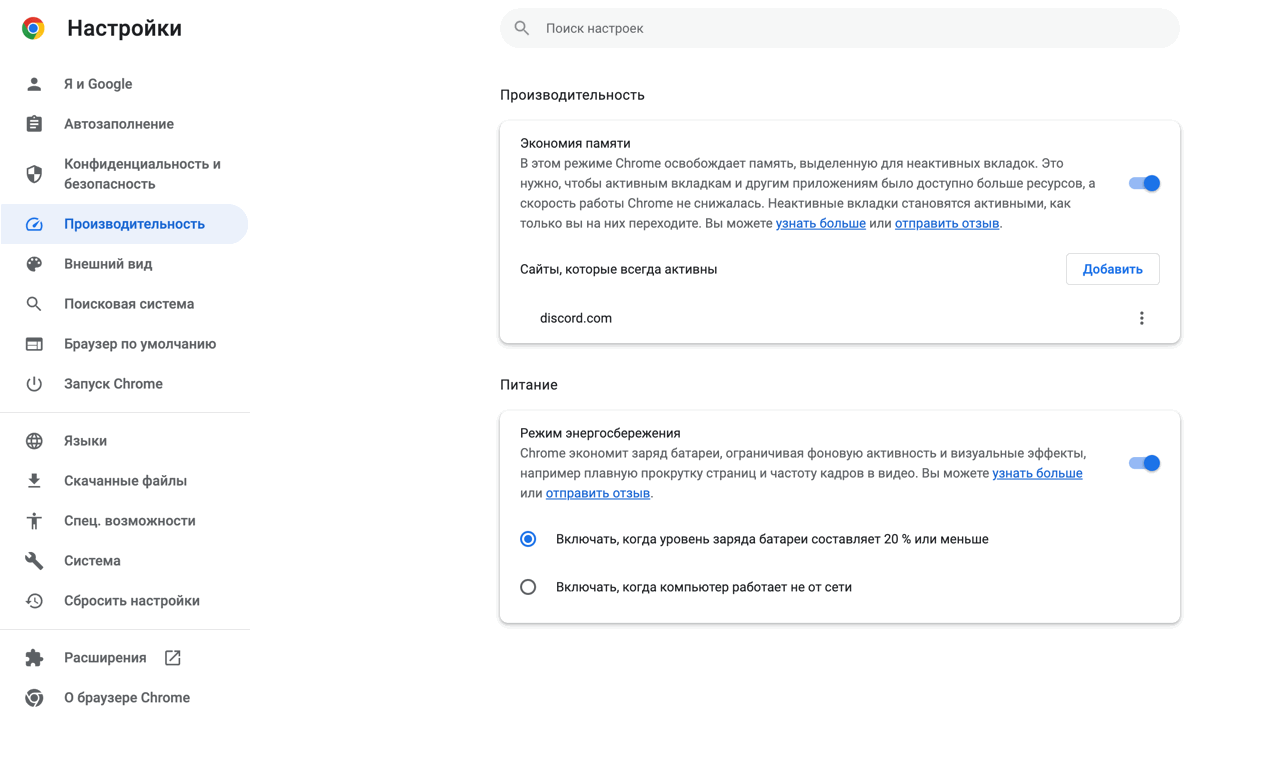Select 'Включать, когда компьютер работает не от сети'
1282x768 pixels.
[x=528, y=587]
